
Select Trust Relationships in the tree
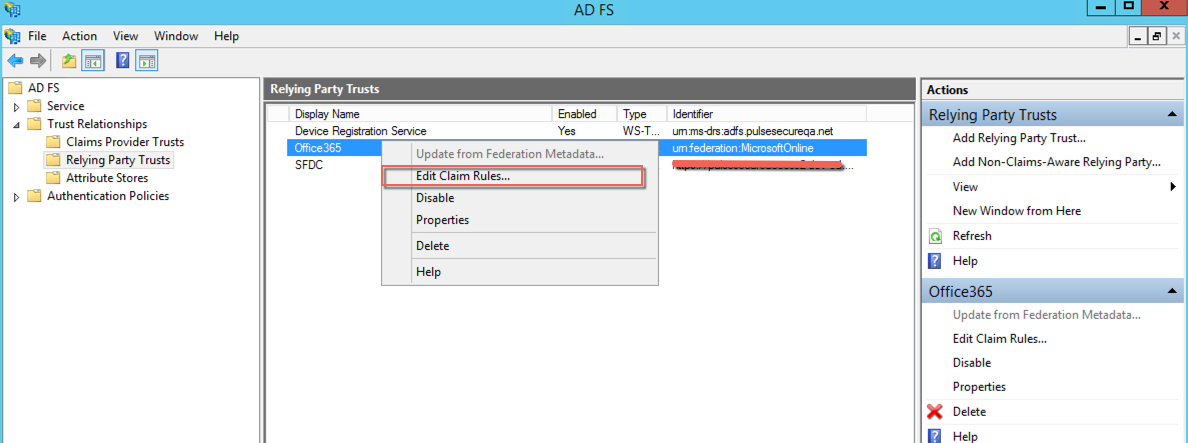click(x=97, y=124)
